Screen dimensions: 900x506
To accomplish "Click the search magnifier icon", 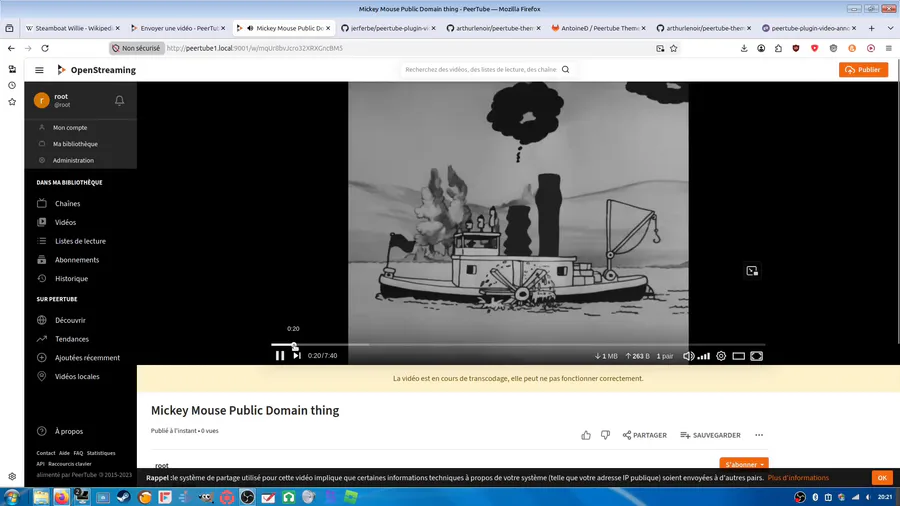I will tap(565, 69).
